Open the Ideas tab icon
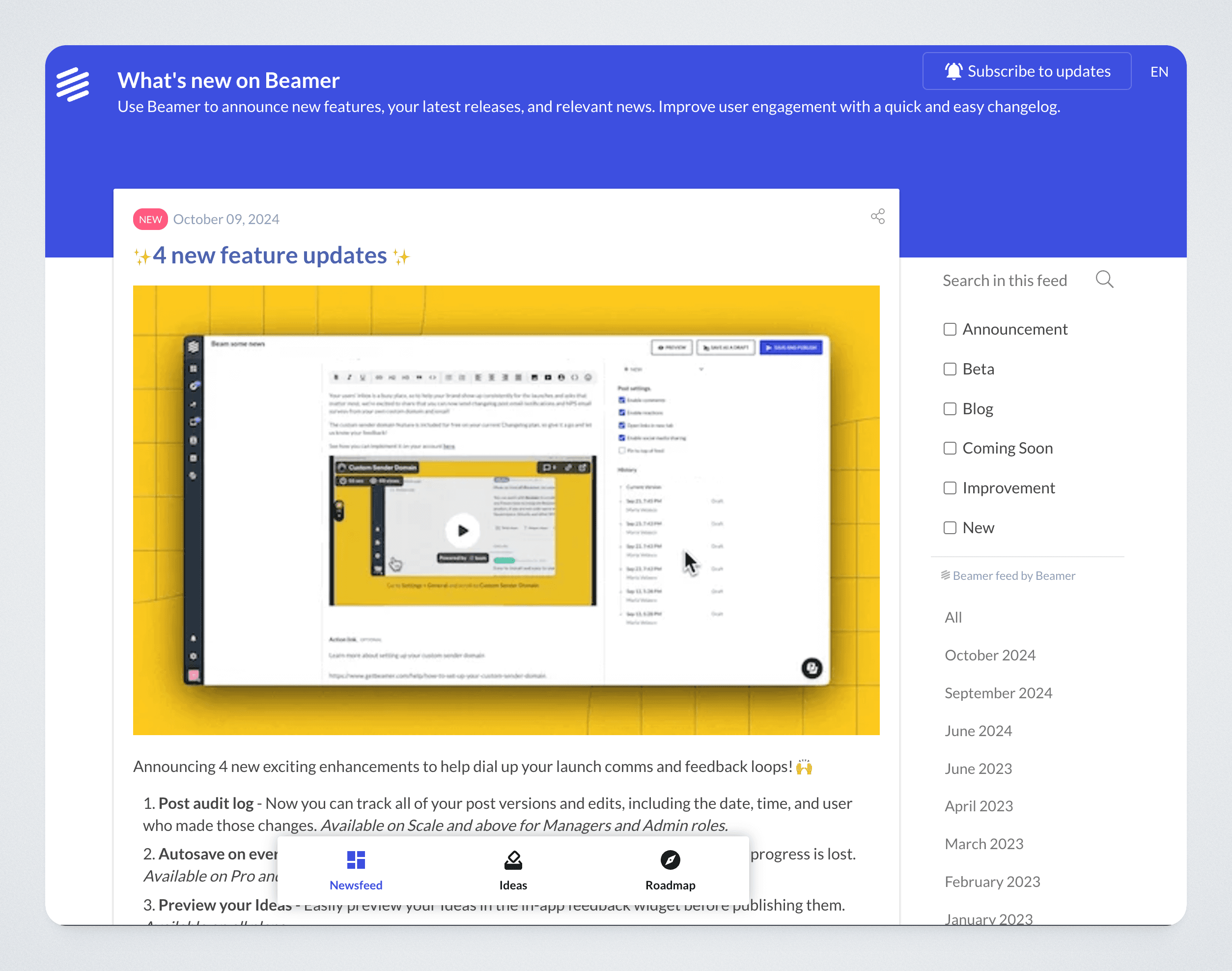 point(512,859)
